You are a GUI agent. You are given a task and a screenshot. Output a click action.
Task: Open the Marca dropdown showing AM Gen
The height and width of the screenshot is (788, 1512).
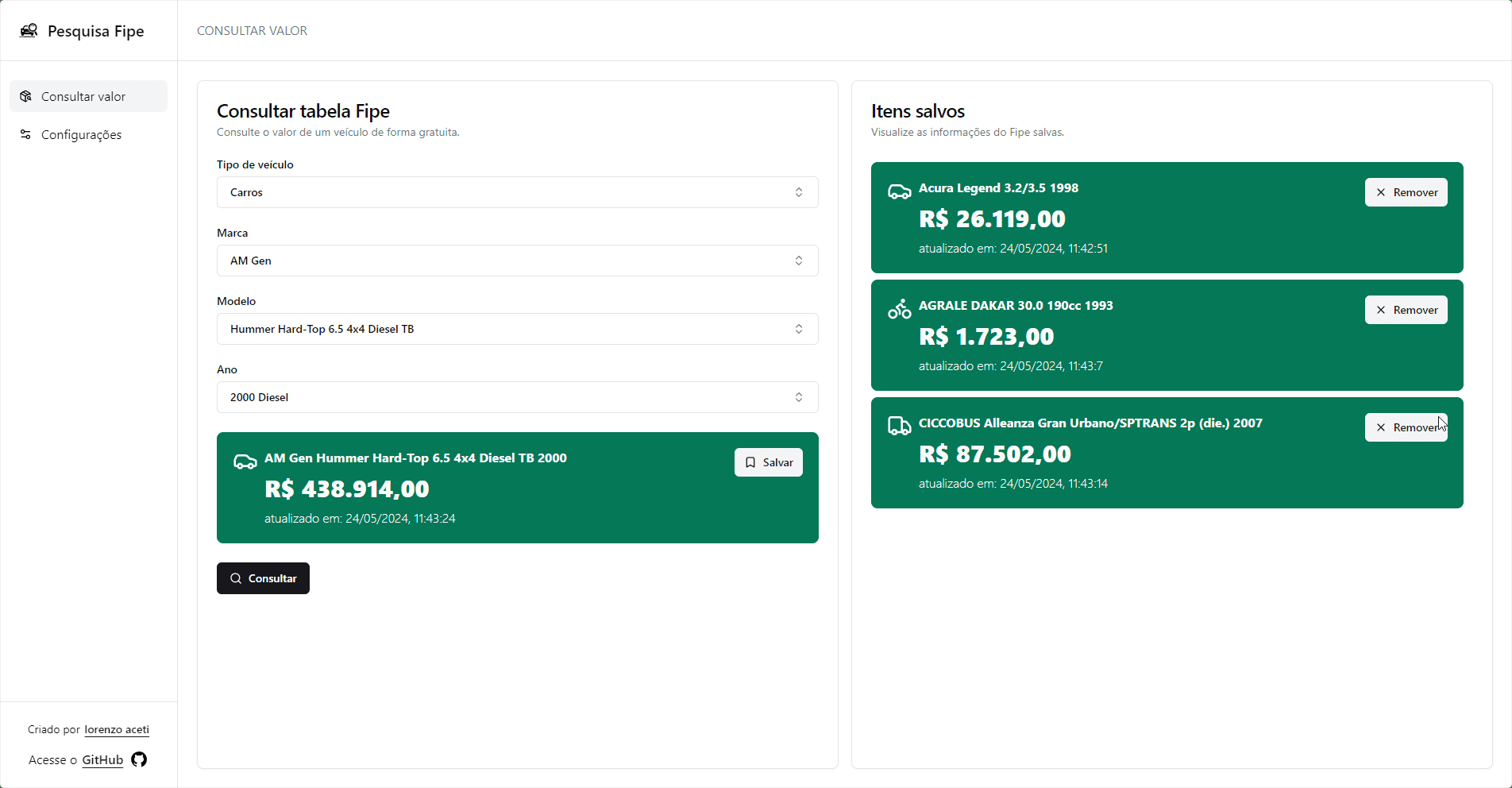pyautogui.click(x=517, y=261)
